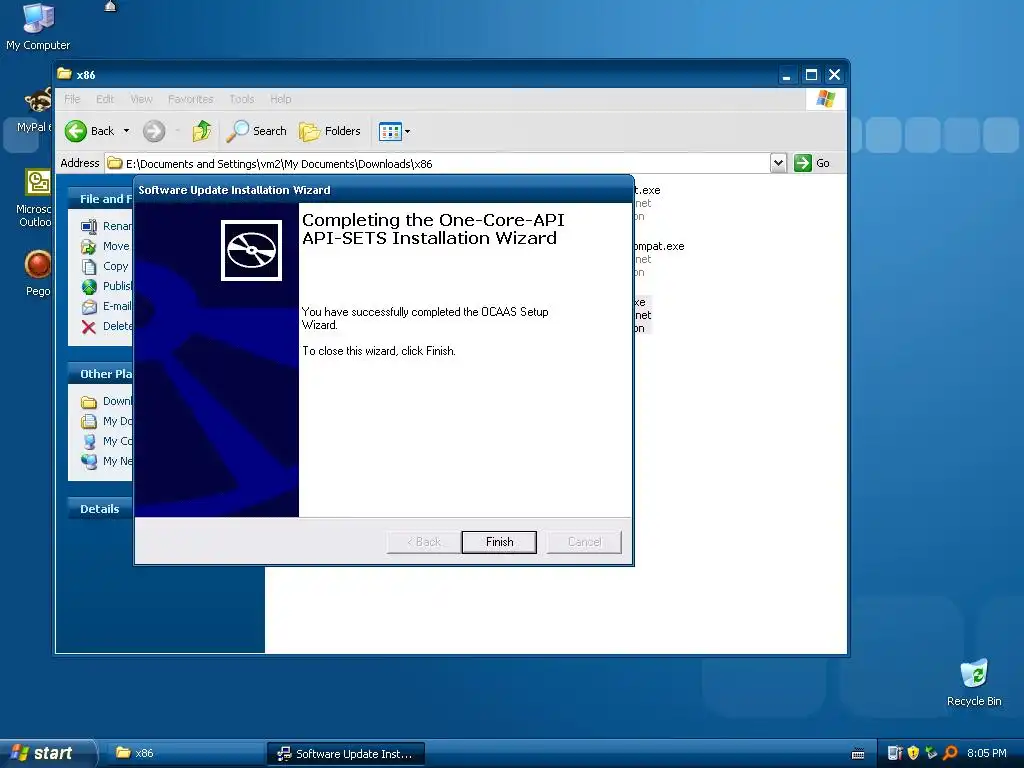Click the yellow security shield tray icon

913,753
